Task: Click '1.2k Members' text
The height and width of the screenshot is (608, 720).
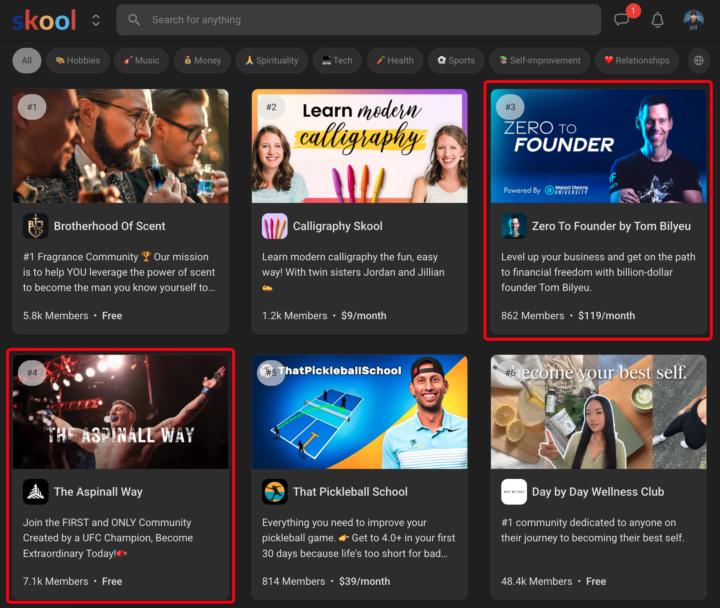Action: point(294,316)
